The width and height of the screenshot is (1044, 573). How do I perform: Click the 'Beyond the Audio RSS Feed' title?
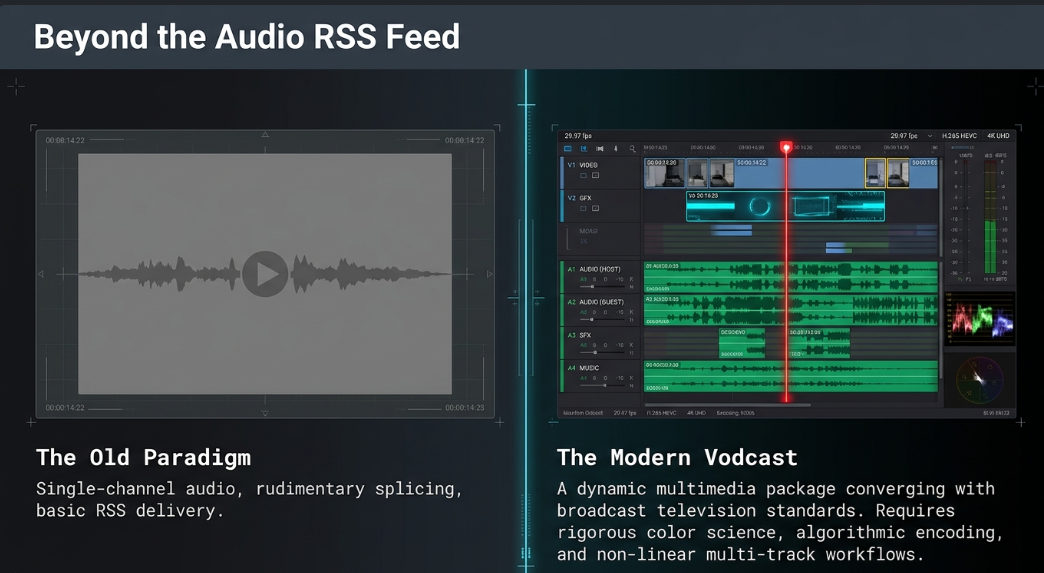coord(247,37)
